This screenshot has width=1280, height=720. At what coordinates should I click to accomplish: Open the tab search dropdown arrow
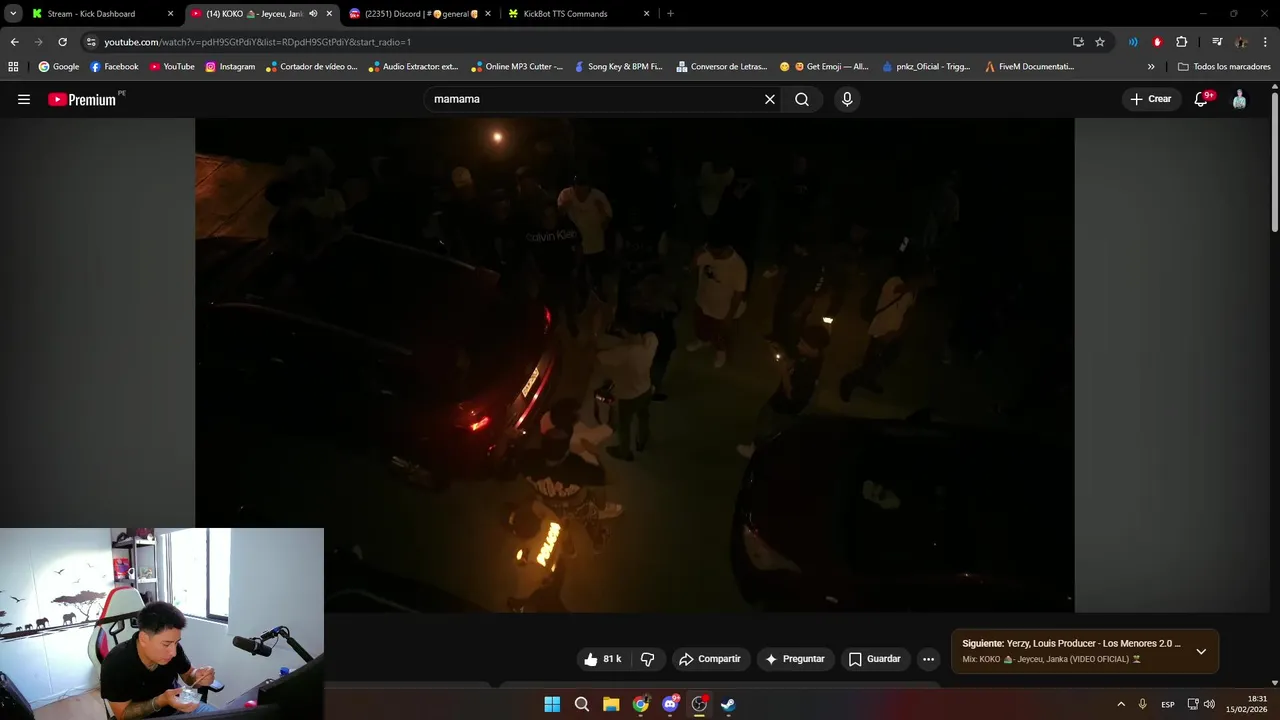click(13, 14)
